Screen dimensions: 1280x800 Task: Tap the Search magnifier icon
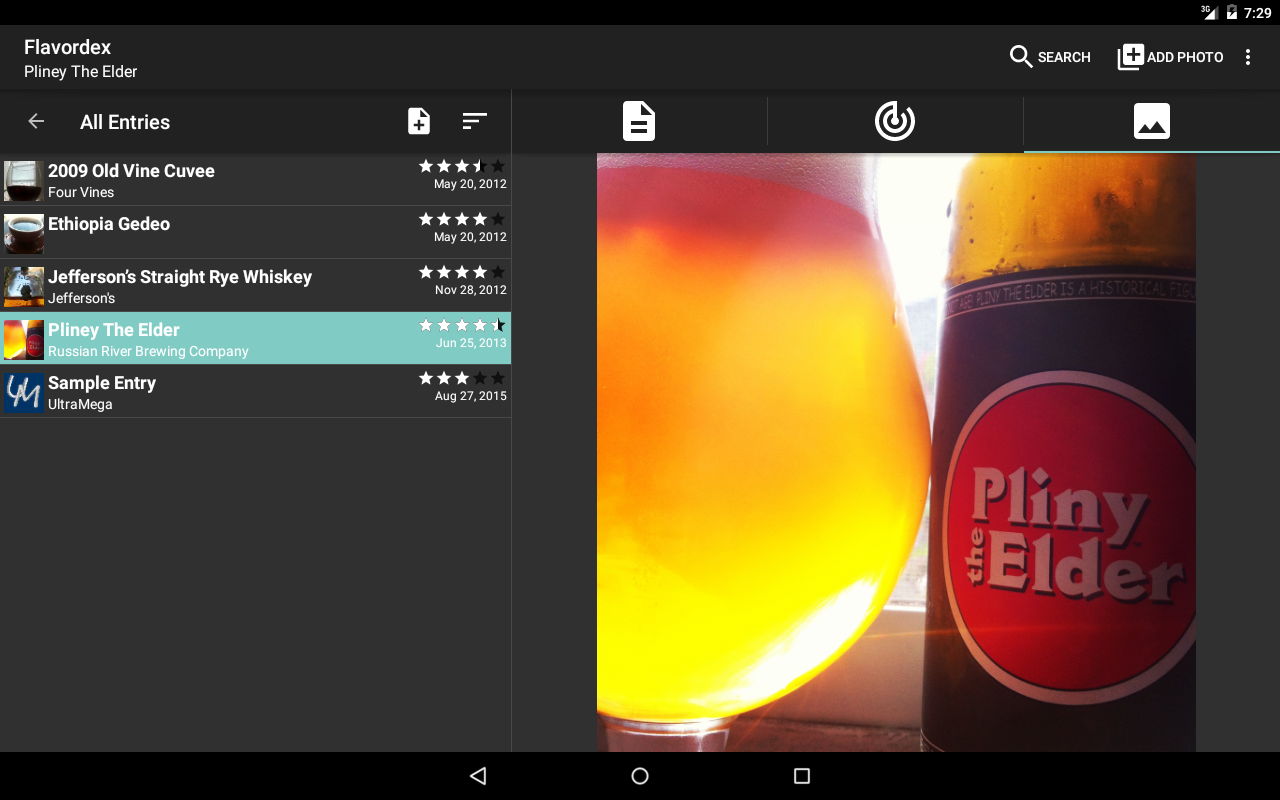[1020, 57]
